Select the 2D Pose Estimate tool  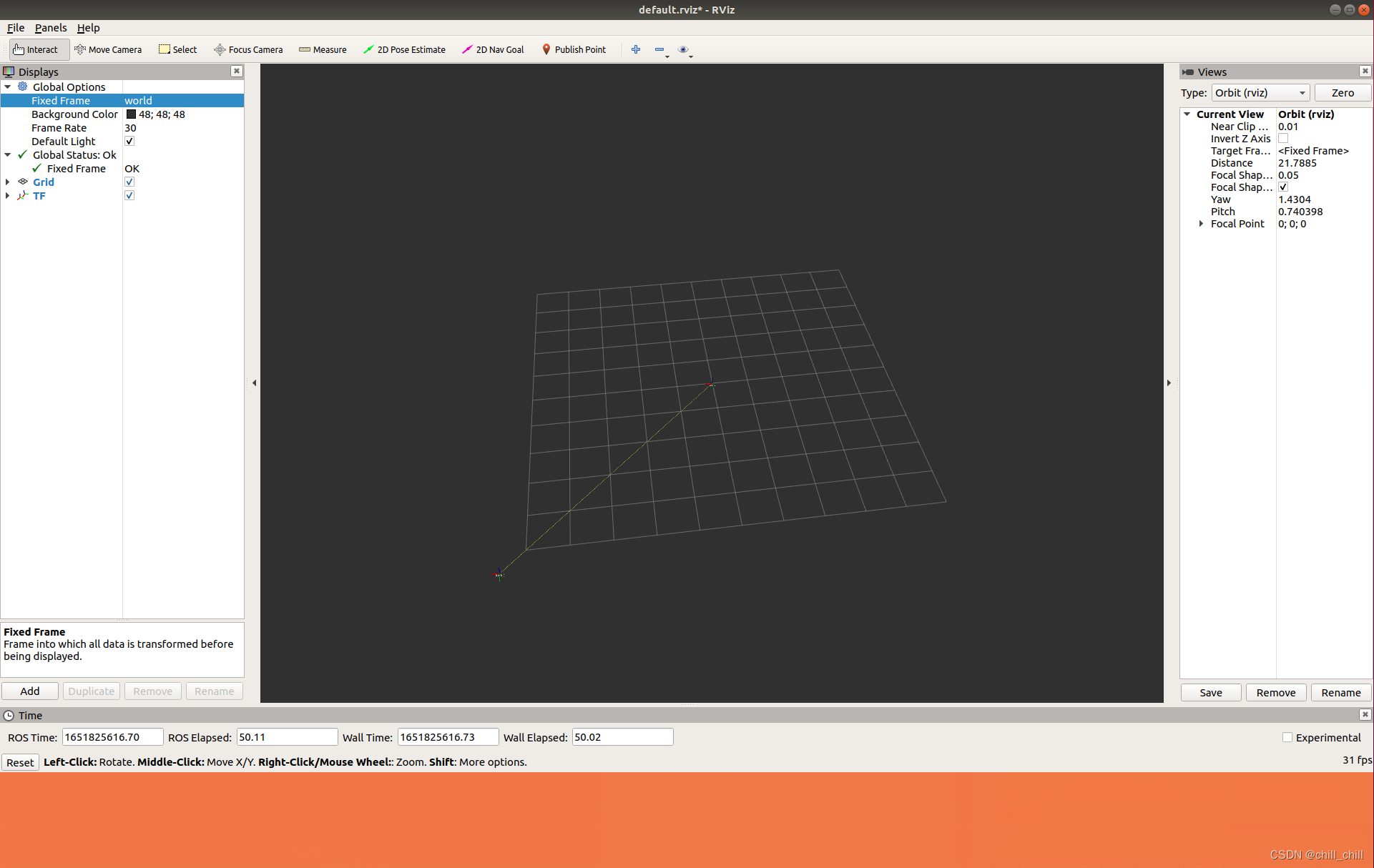[x=404, y=49]
